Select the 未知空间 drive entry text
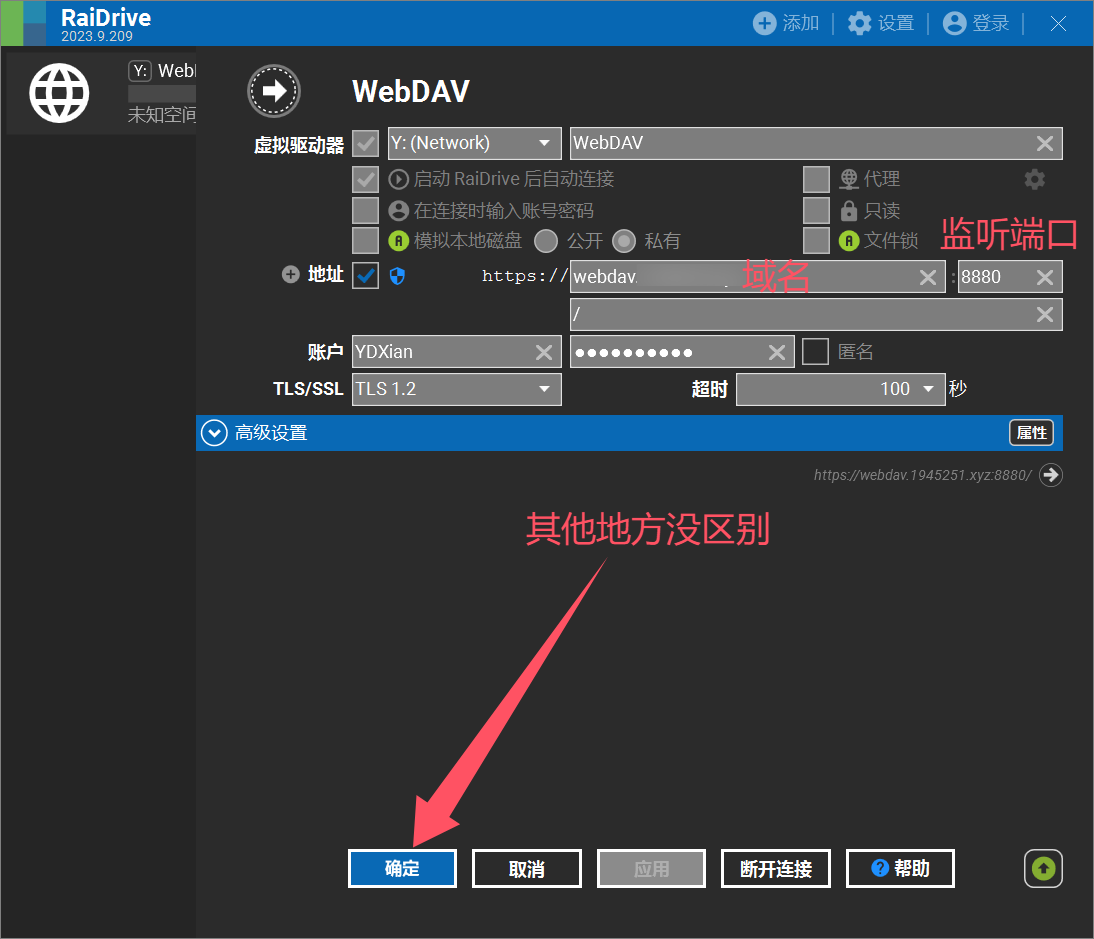Image resolution: width=1094 pixels, height=939 pixels. click(x=162, y=114)
